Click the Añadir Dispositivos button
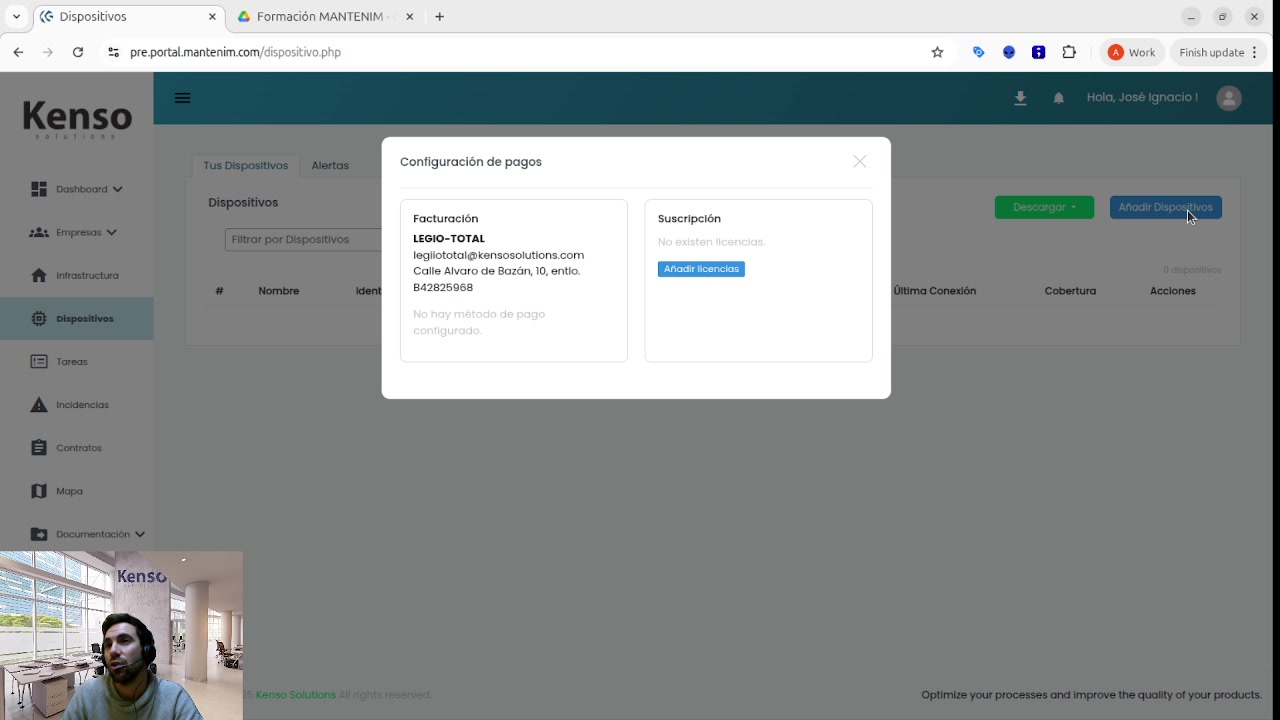 coord(1165,207)
